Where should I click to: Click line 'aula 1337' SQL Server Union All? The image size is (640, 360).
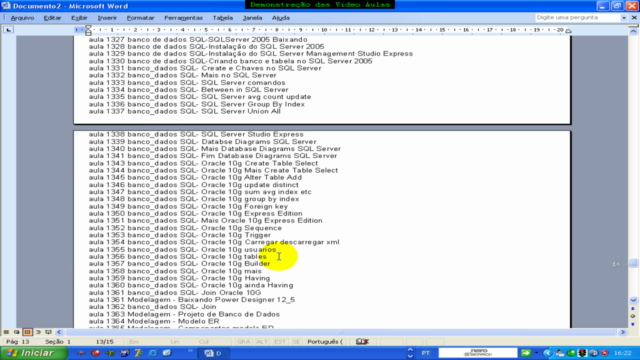pyautogui.click(x=184, y=111)
